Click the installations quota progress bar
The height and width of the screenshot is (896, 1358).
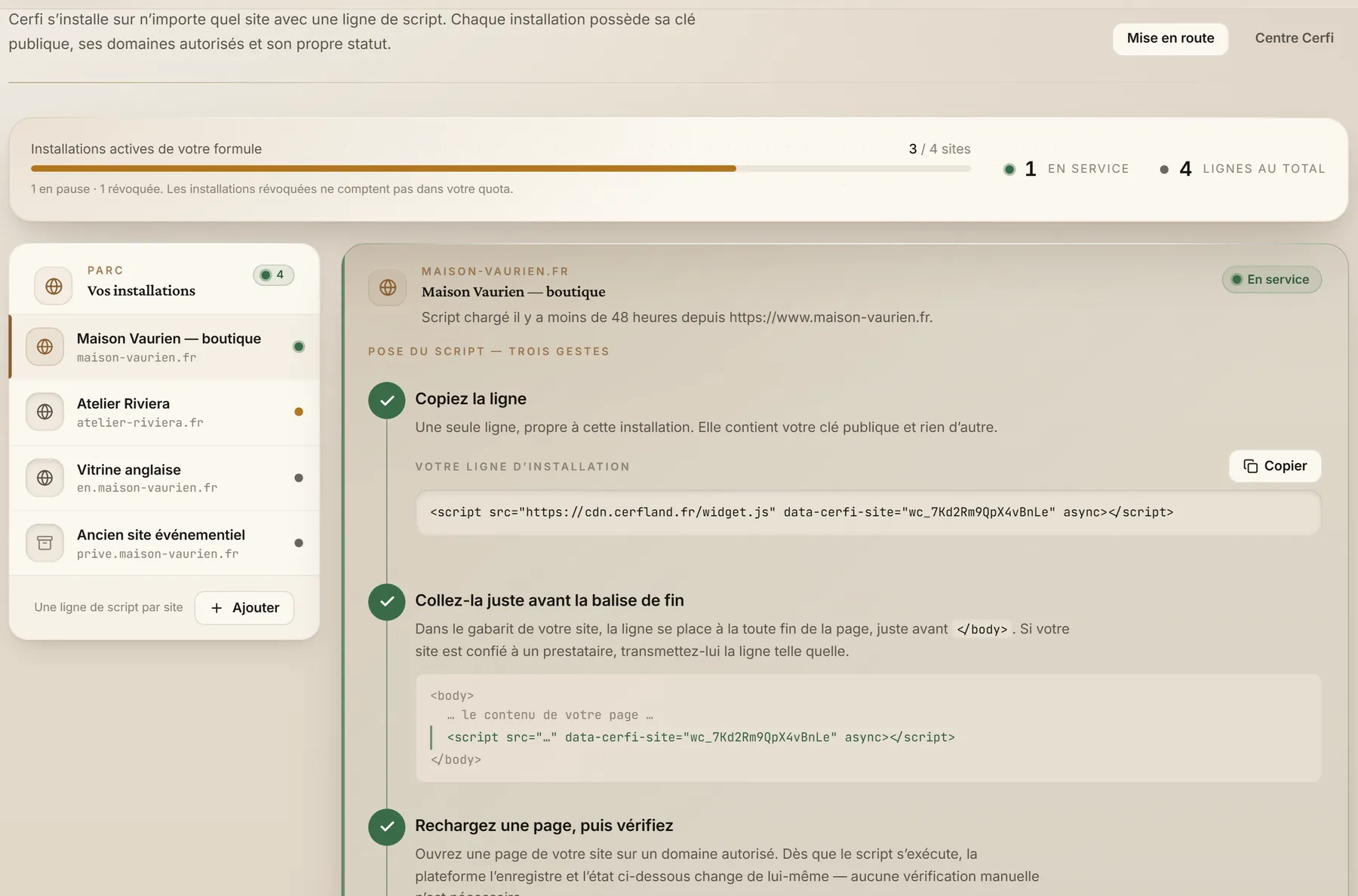[x=500, y=169]
